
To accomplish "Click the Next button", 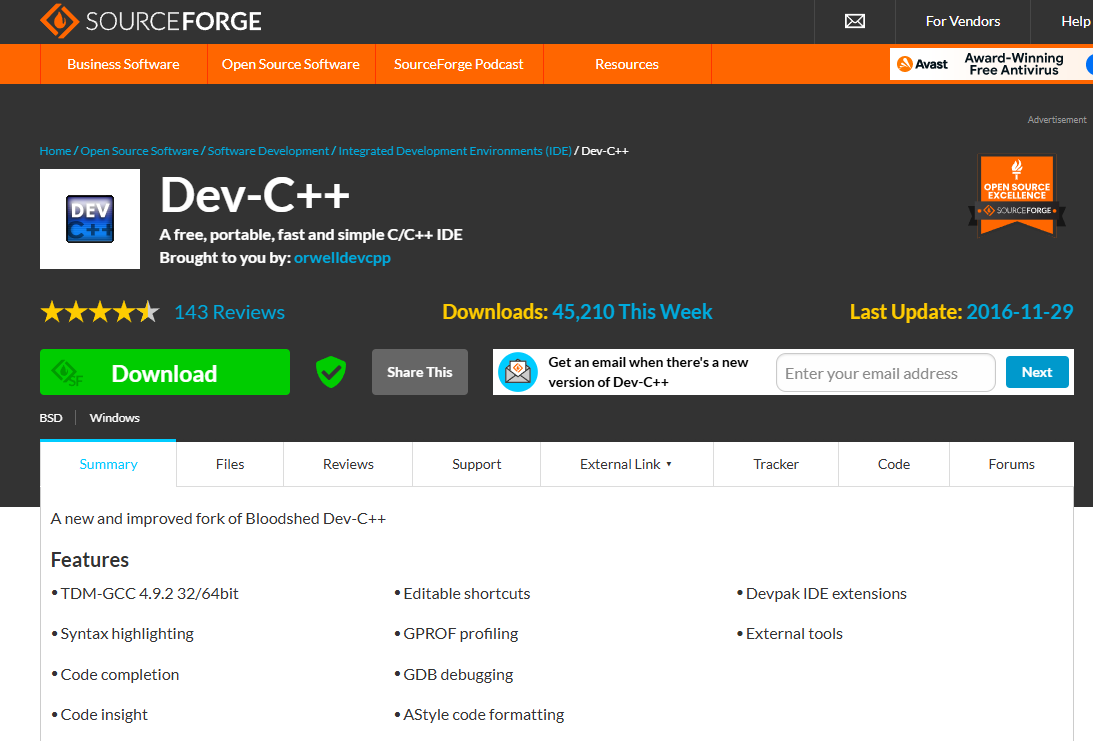I will click(1037, 372).
